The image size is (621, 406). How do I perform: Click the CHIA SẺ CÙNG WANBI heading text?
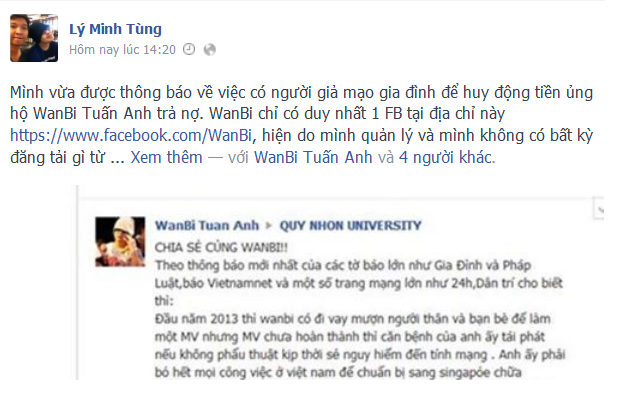point(221,248)
